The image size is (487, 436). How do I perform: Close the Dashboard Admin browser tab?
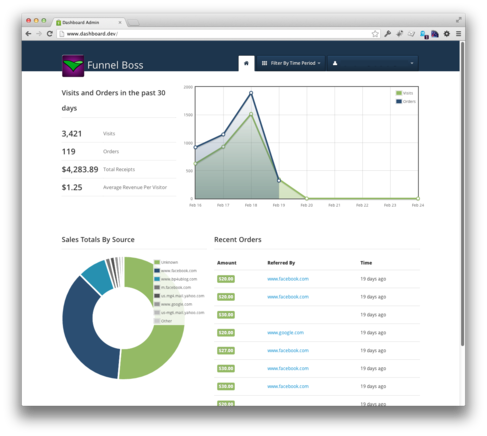[120, 22]
